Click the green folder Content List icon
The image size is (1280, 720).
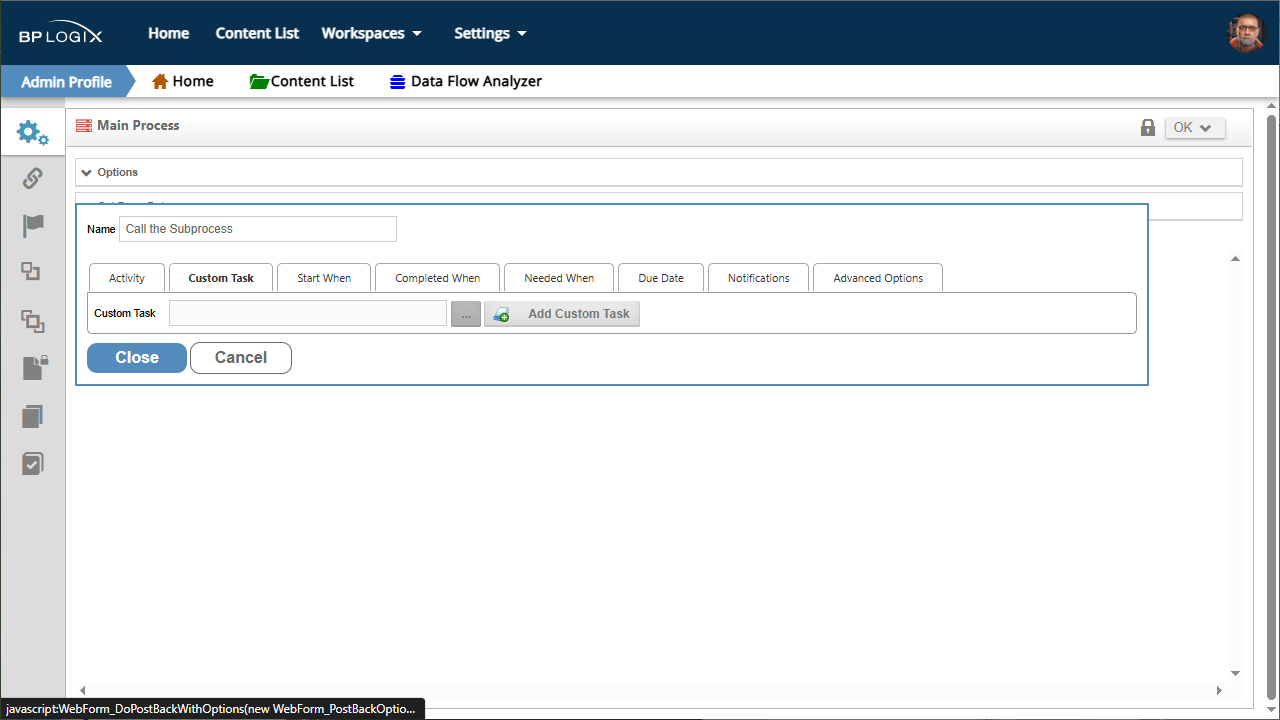pyautogui.click(x=259, y=81)
